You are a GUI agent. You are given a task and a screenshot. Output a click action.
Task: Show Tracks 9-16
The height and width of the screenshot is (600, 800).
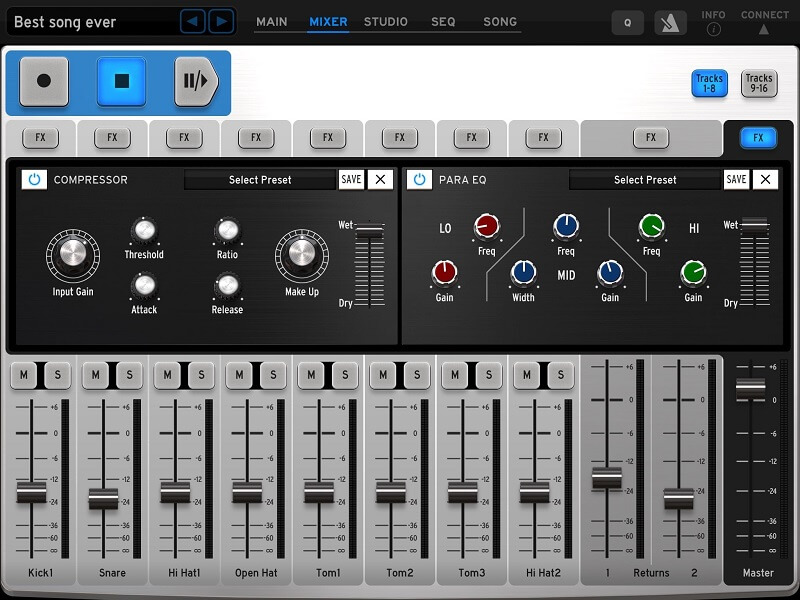click(759, 84)
